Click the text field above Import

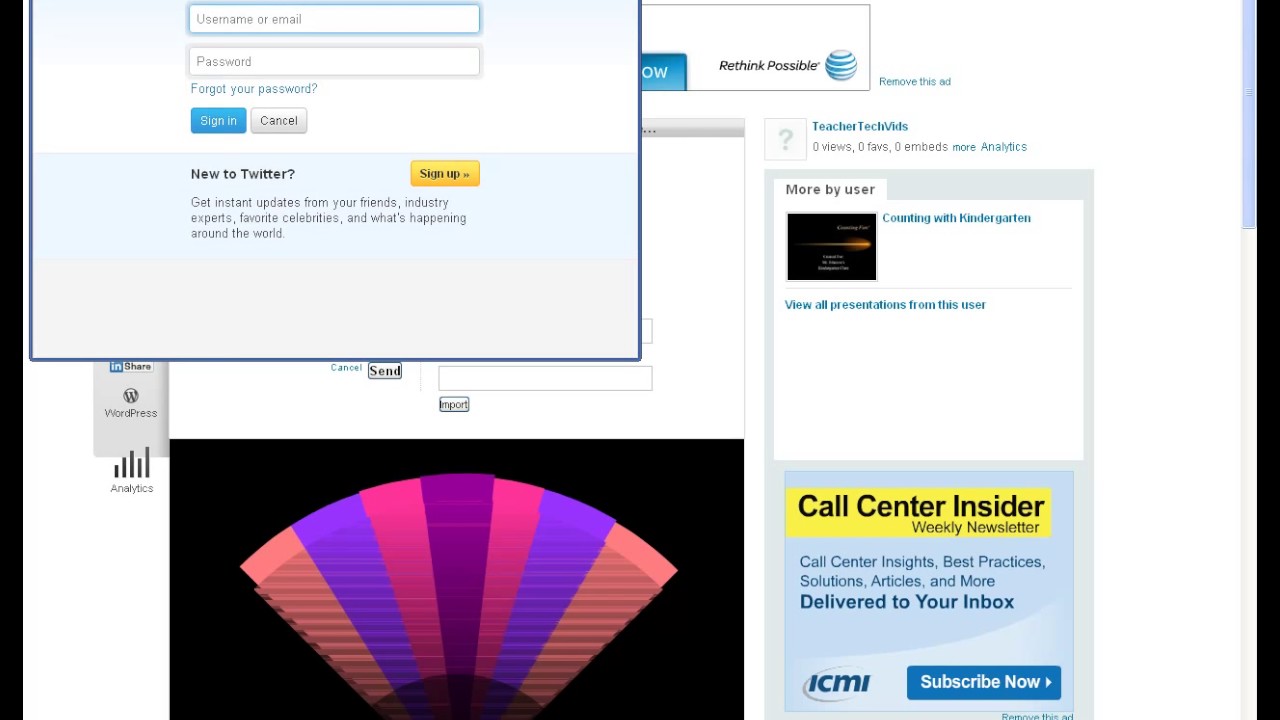545,378
